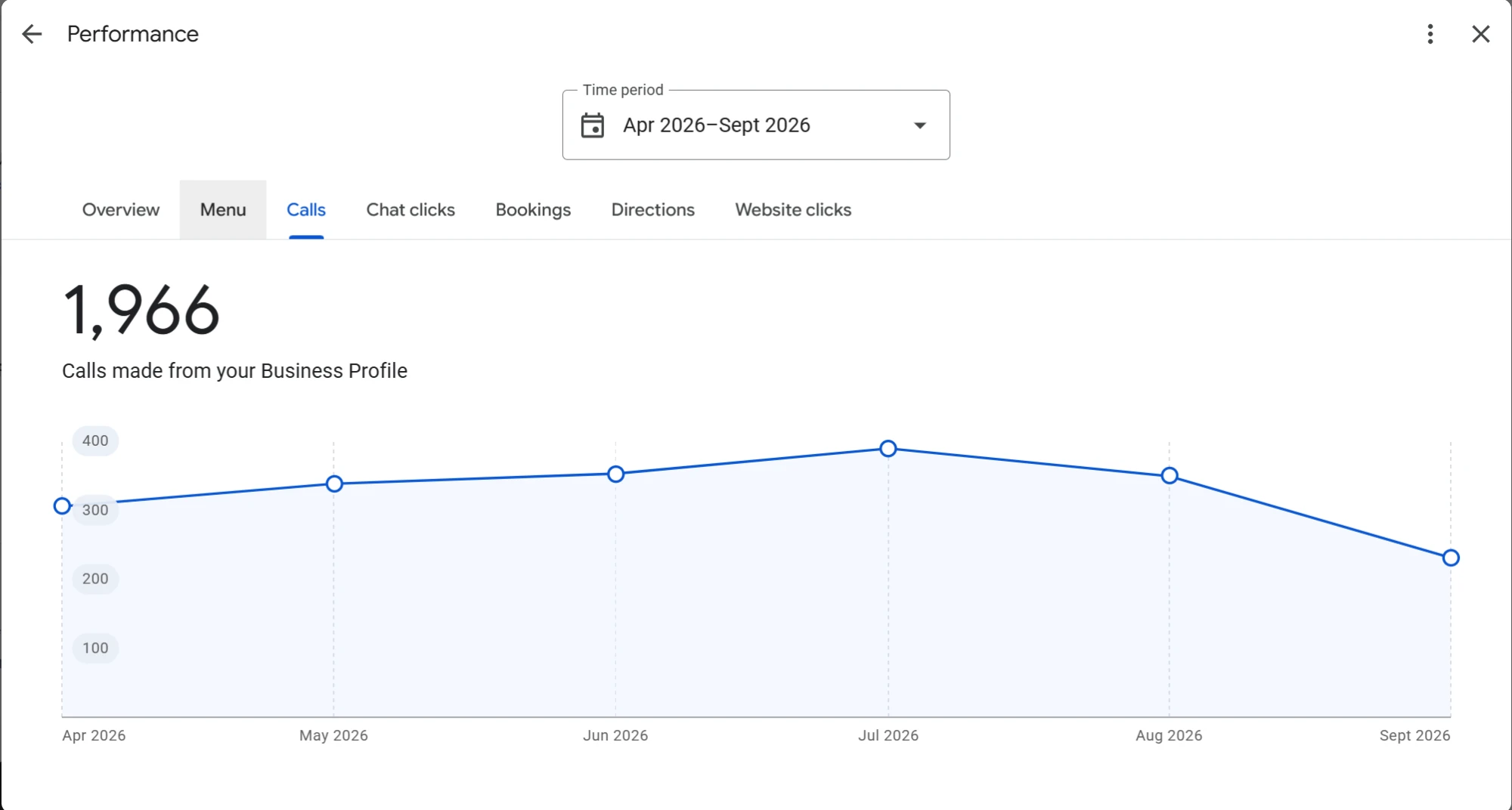This screenshot has width=1512, height=810.
Task: Switch to the Overview tab
Action: 121,209
